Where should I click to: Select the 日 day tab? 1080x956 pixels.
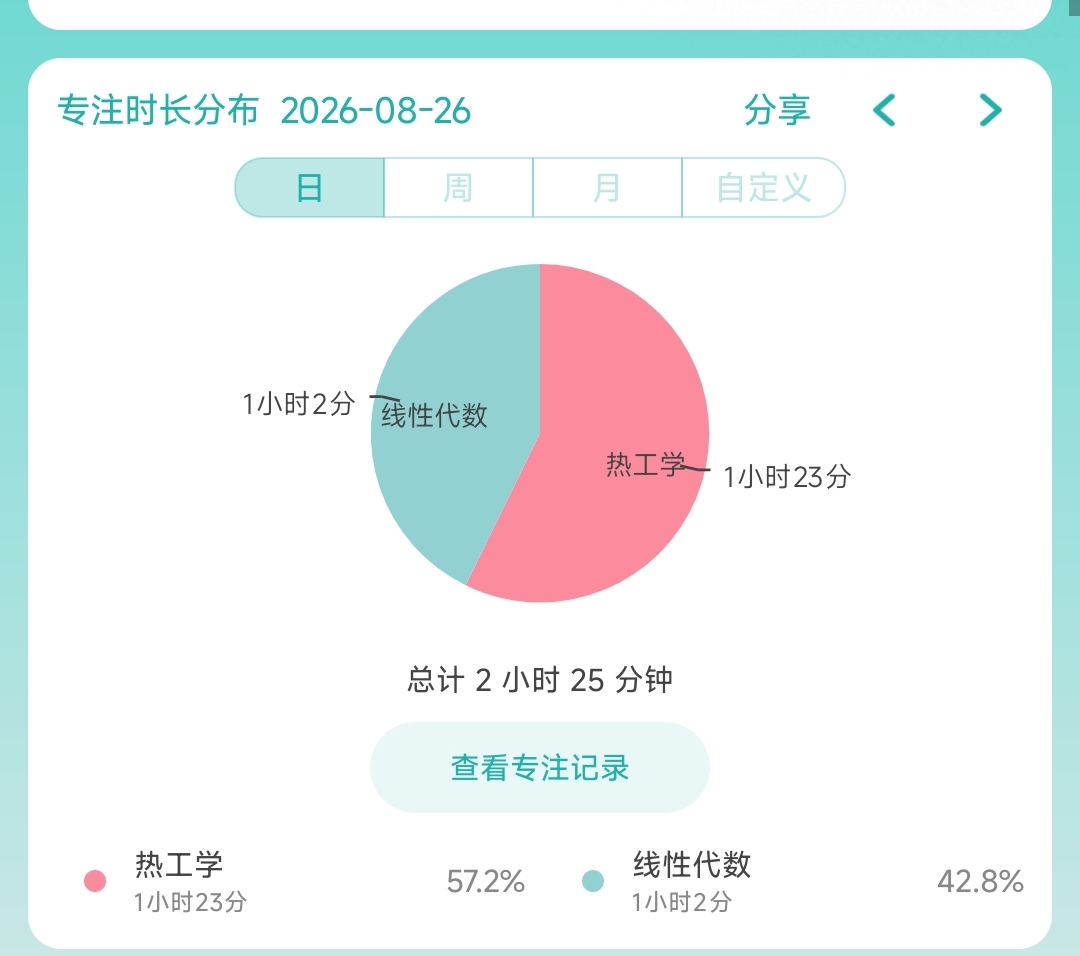pos(310,187)
